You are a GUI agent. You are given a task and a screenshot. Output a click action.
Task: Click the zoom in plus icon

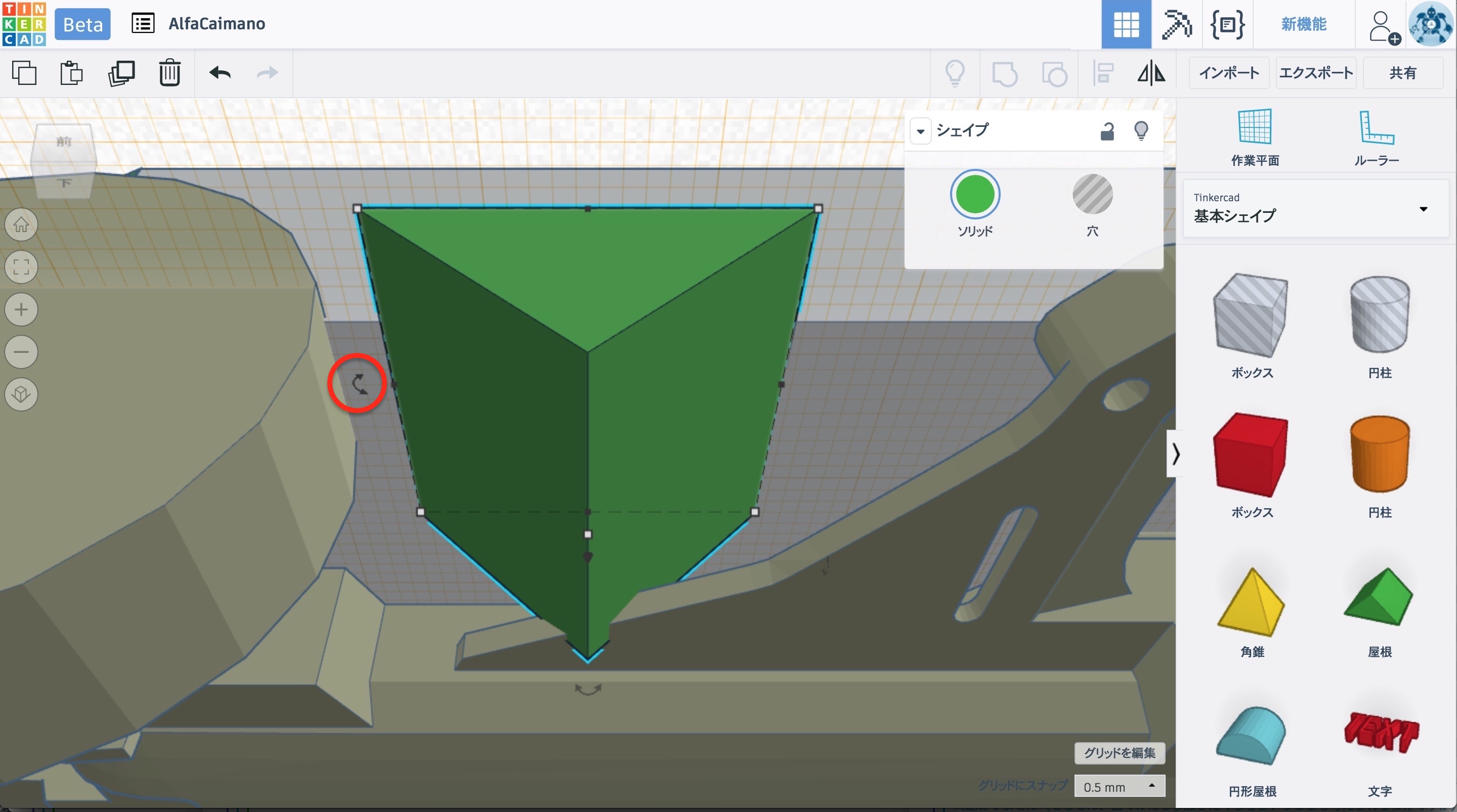point(21,309)
